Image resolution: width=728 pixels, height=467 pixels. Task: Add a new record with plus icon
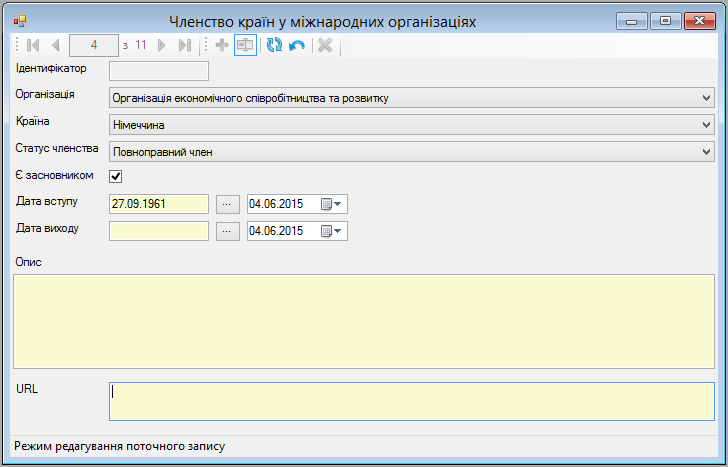coord(222,45)
